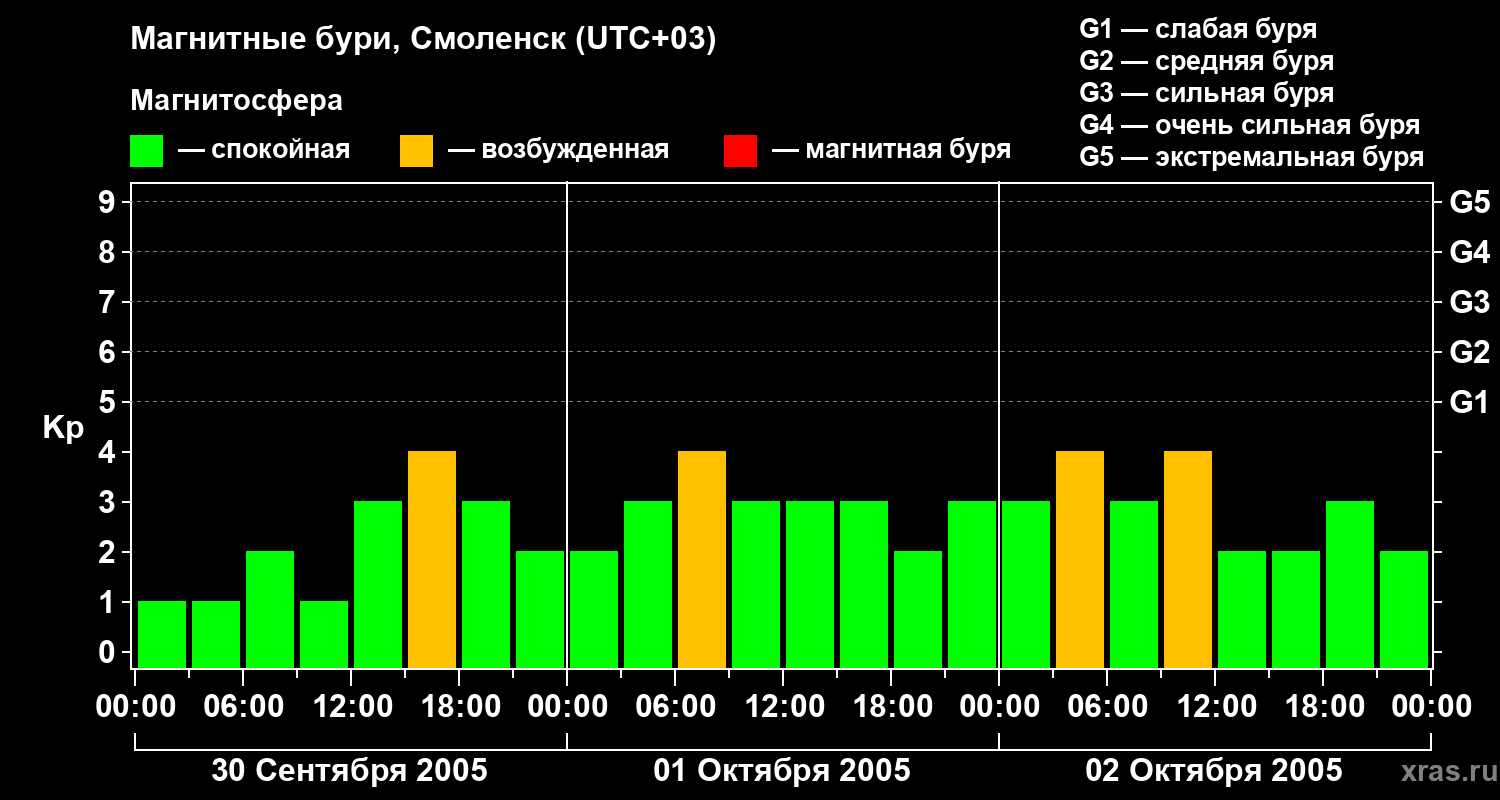
Task: Click the Kp axis label
Action: tap(63, 429)
